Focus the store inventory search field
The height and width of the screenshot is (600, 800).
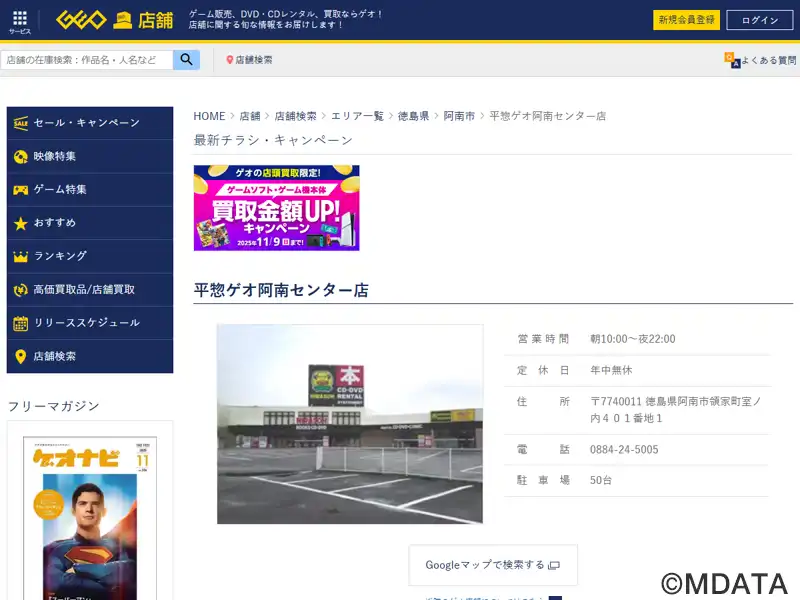87,60
